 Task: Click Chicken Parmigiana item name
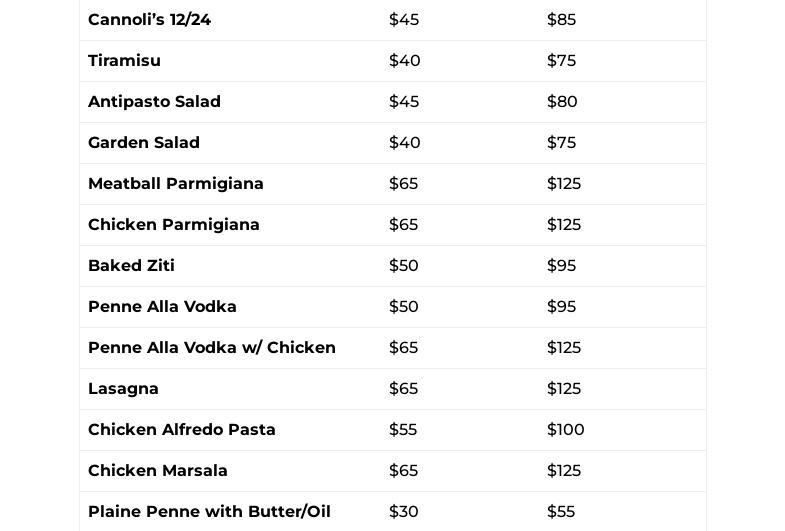(x=174, y=225)
